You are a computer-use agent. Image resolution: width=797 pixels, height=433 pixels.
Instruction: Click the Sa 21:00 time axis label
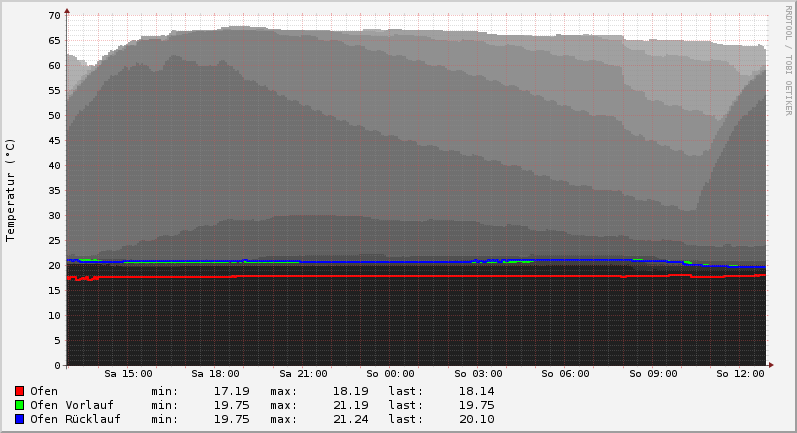303,374
